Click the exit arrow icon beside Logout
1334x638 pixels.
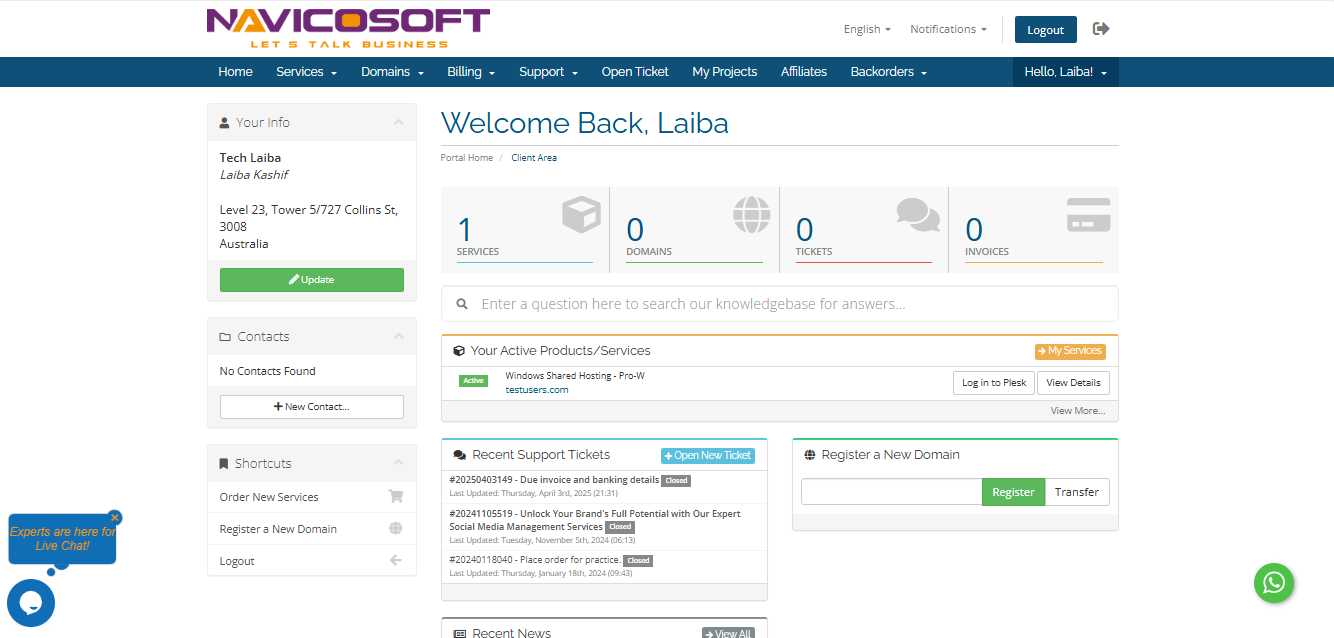(1101, 29)
